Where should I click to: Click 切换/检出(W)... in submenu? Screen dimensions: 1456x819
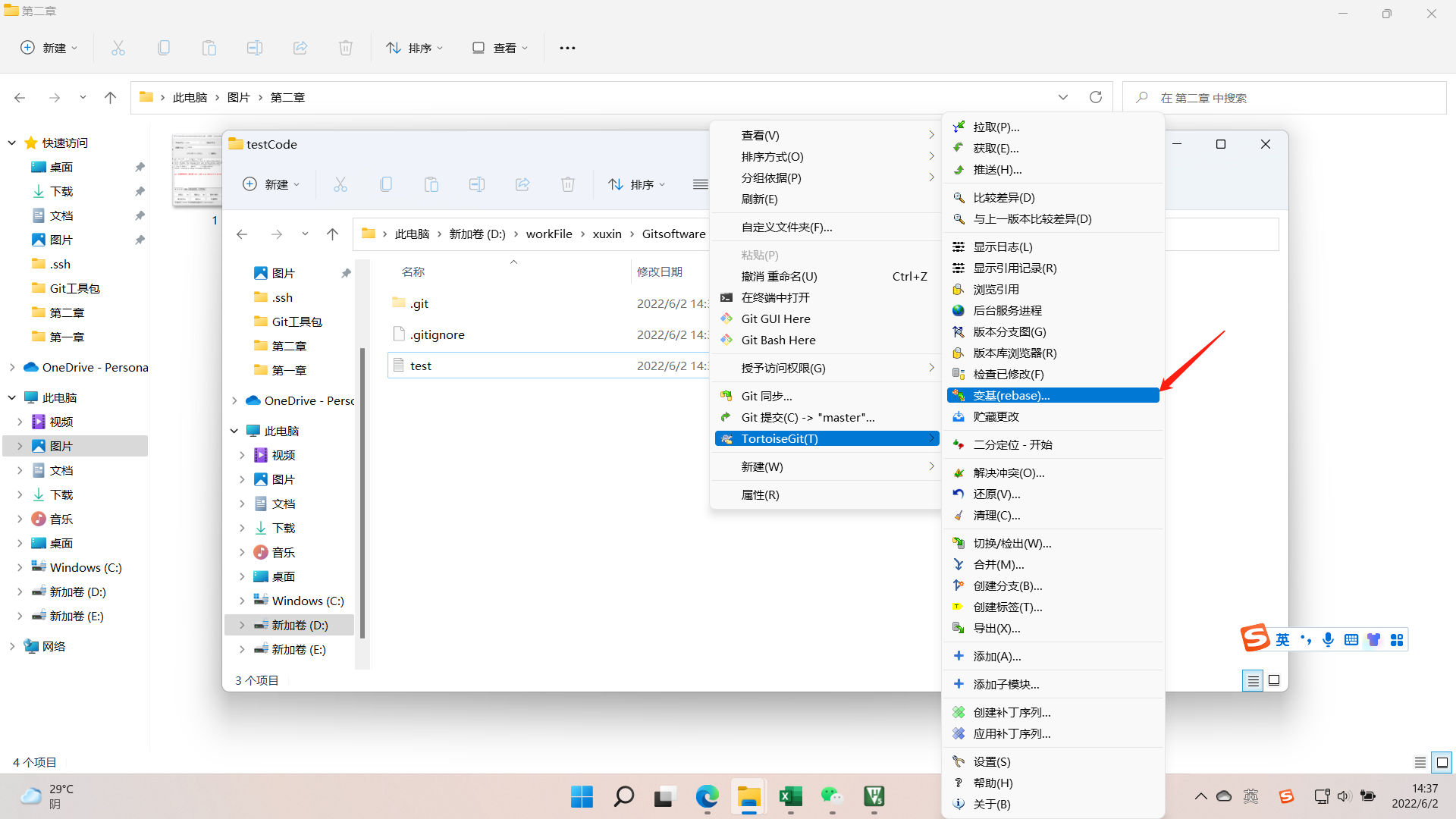1053,543
